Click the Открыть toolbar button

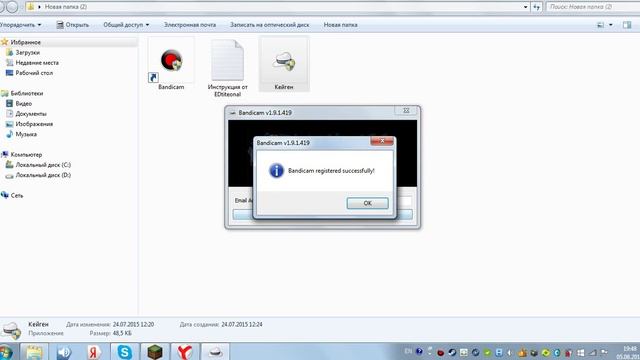pyautogui.click(x=73, y=25)
